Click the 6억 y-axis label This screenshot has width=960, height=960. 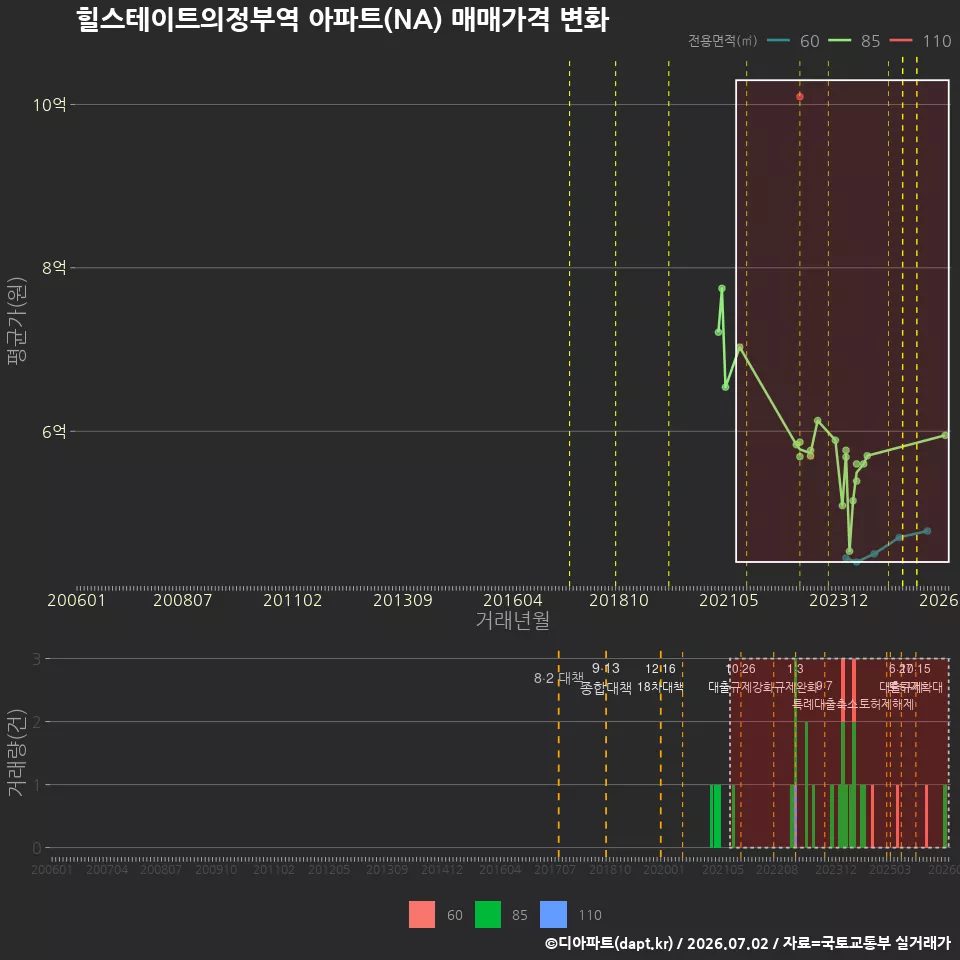pyautogui.click(x=54, y=432)
